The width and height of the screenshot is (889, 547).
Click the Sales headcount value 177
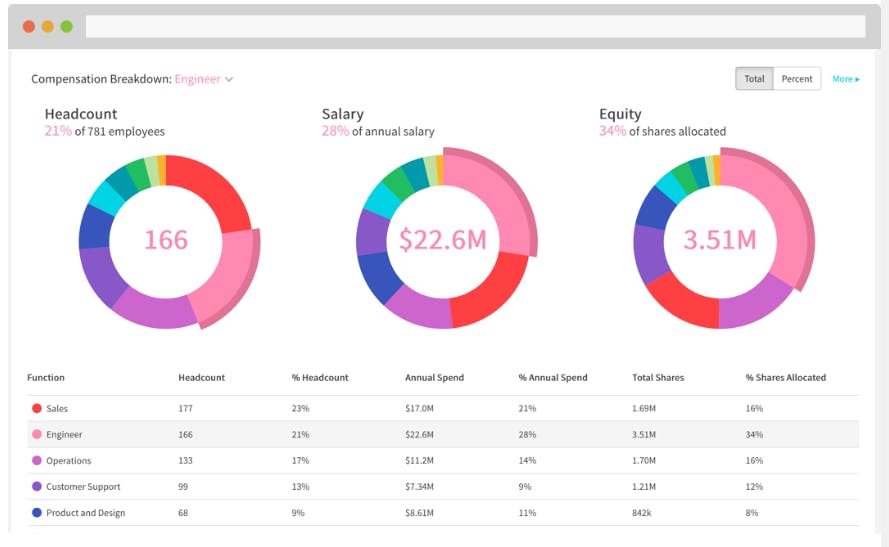click(185, 408)
